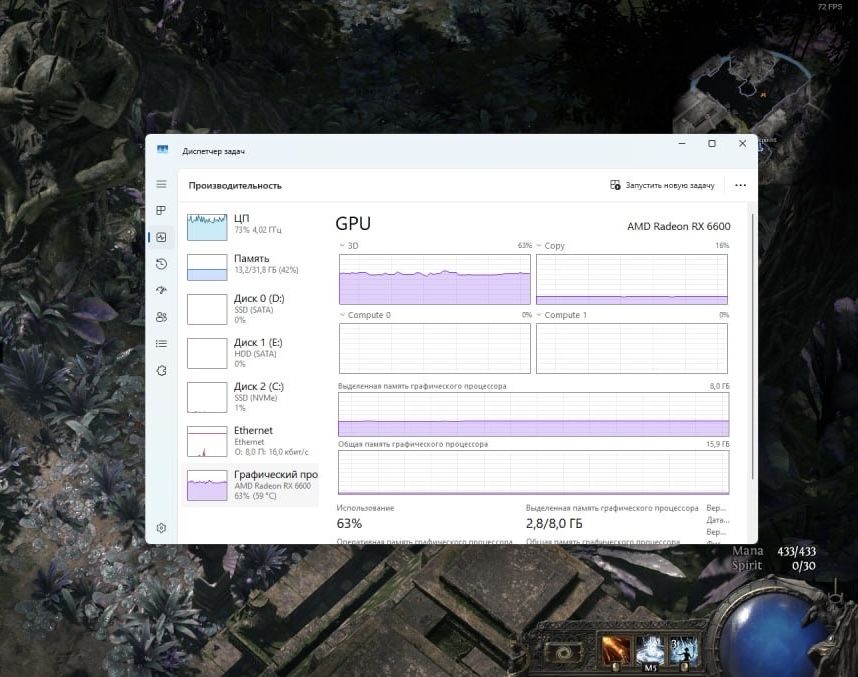Viewport: 858px width, 677px height.
Task: Open the three-dot more options menu
Action: (740, 186)
